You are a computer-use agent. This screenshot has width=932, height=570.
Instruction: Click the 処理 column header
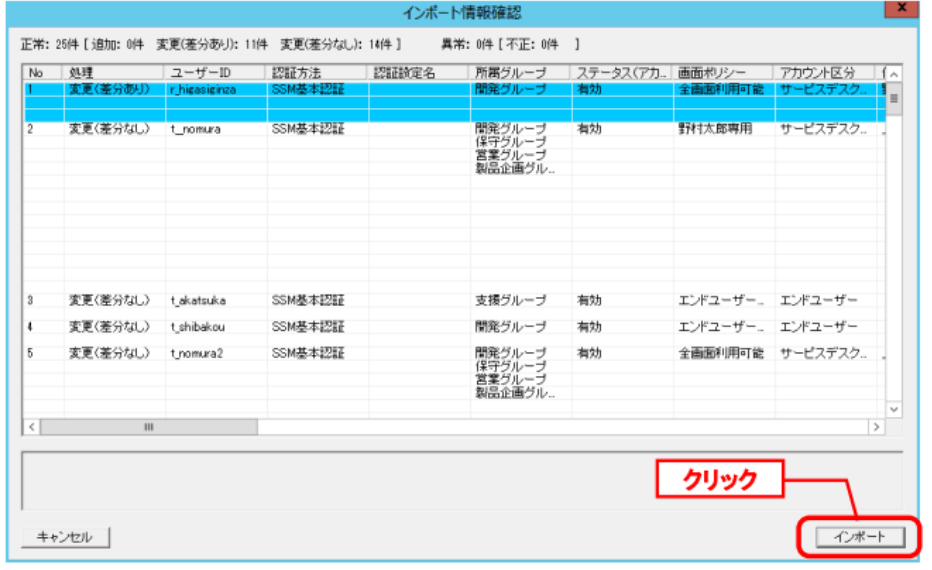pyautogui.click(x=113, y=73)
